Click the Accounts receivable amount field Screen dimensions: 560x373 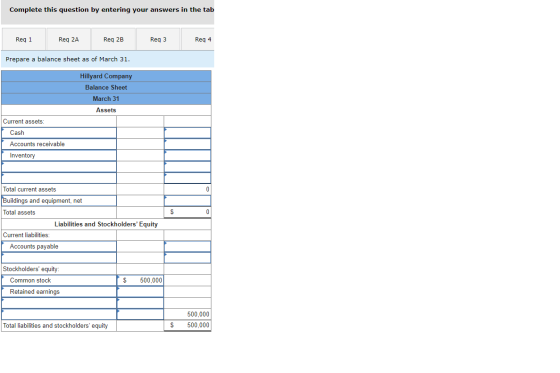(x=188, y=144)
